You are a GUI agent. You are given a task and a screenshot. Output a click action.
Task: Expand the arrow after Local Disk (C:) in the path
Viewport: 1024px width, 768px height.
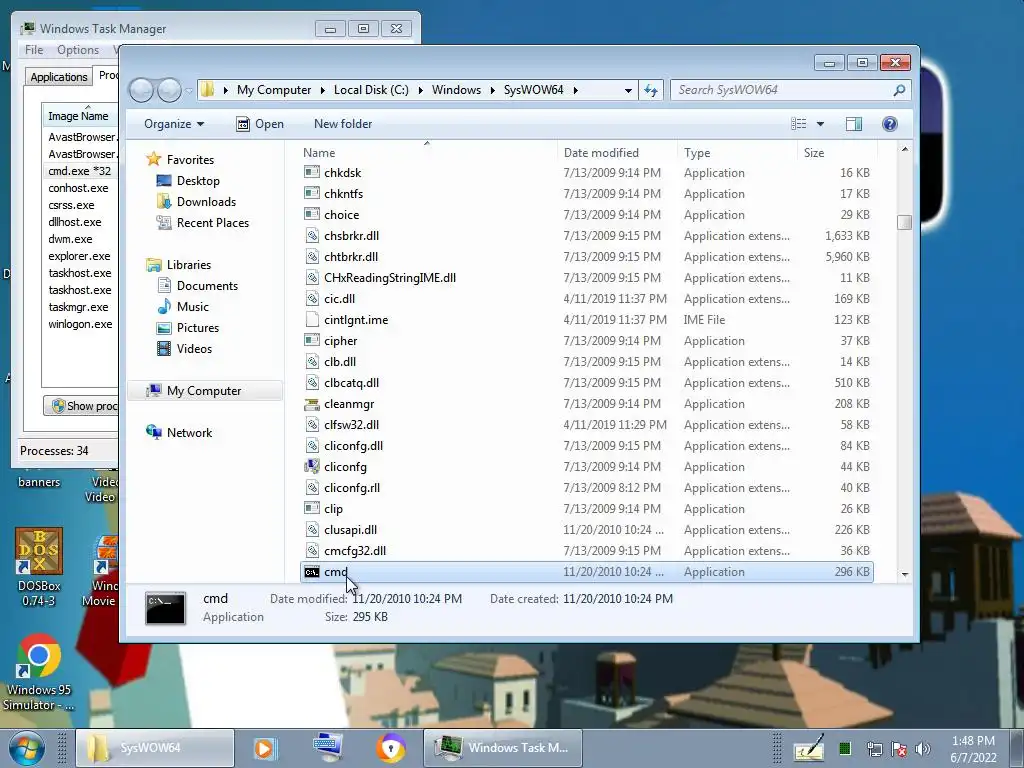tap(421, 90)
